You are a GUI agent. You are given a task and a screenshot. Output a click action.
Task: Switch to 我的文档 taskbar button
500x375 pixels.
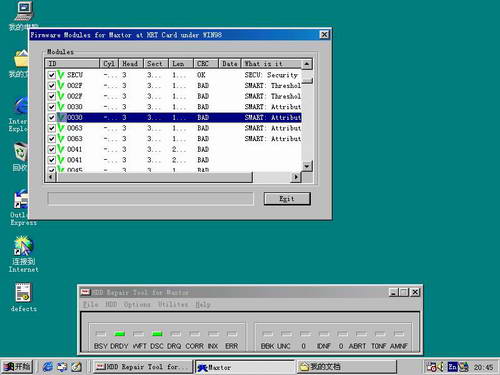coord(347,367)
